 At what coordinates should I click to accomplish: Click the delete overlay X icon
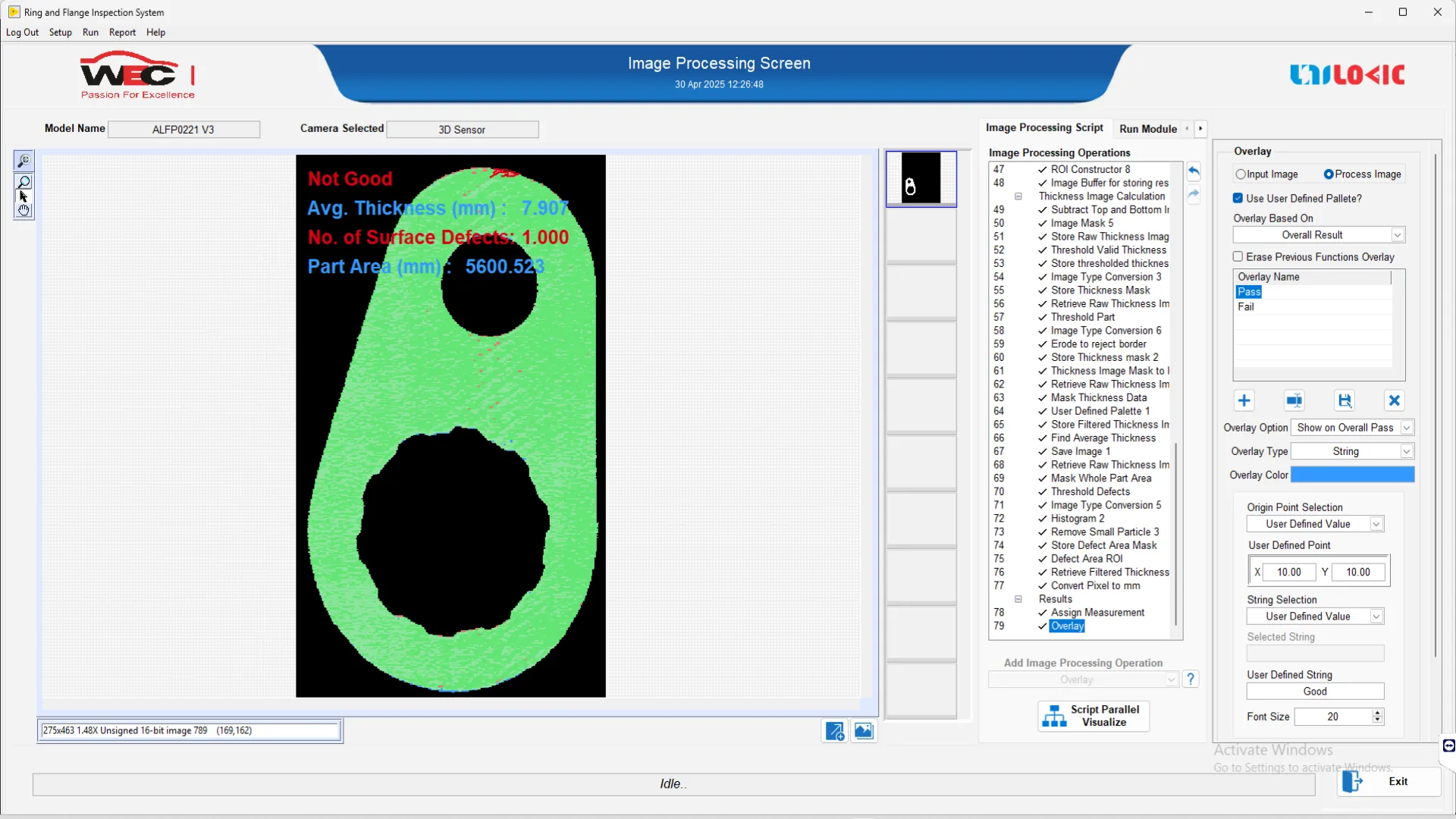click(1394, 400)
